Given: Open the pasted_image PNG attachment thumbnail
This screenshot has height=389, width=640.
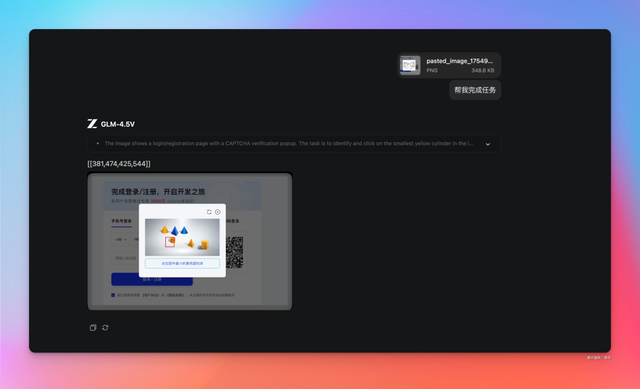Looking at the screenshot, I should [410, 65].
